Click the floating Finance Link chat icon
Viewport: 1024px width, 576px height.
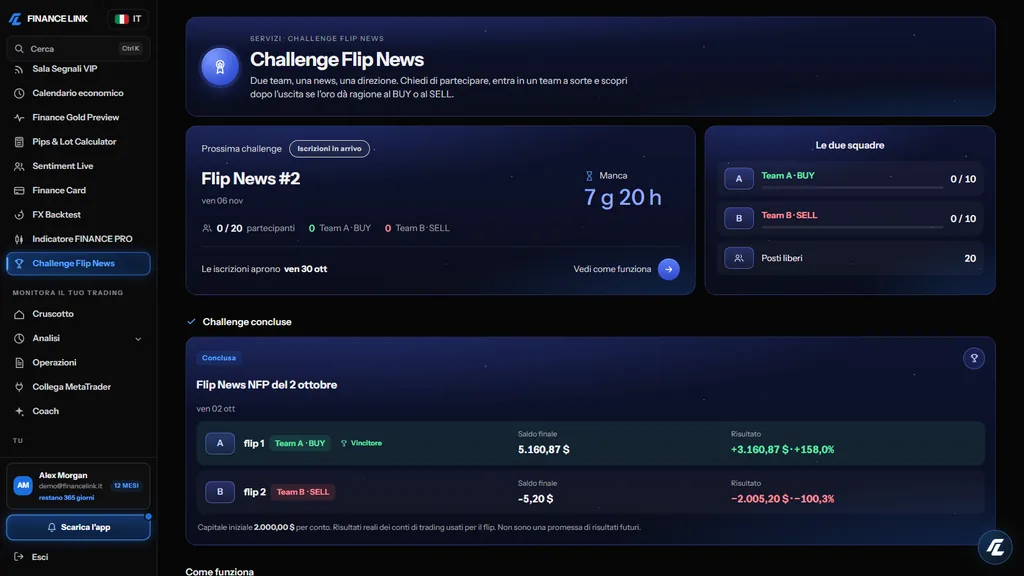coord(995,547)
